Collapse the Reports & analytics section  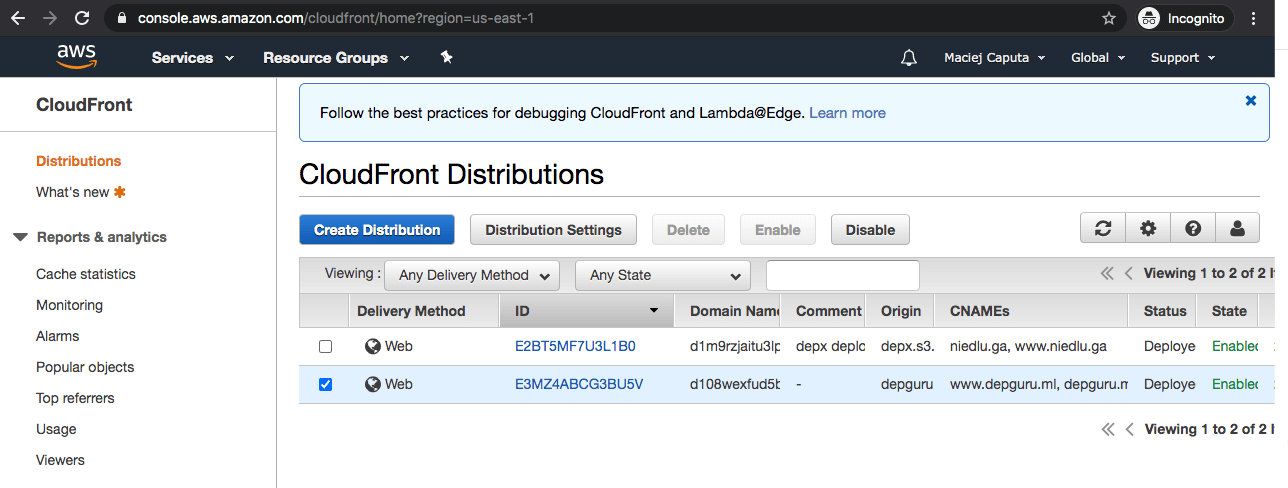pyautogui.click(x=20, y=237)
